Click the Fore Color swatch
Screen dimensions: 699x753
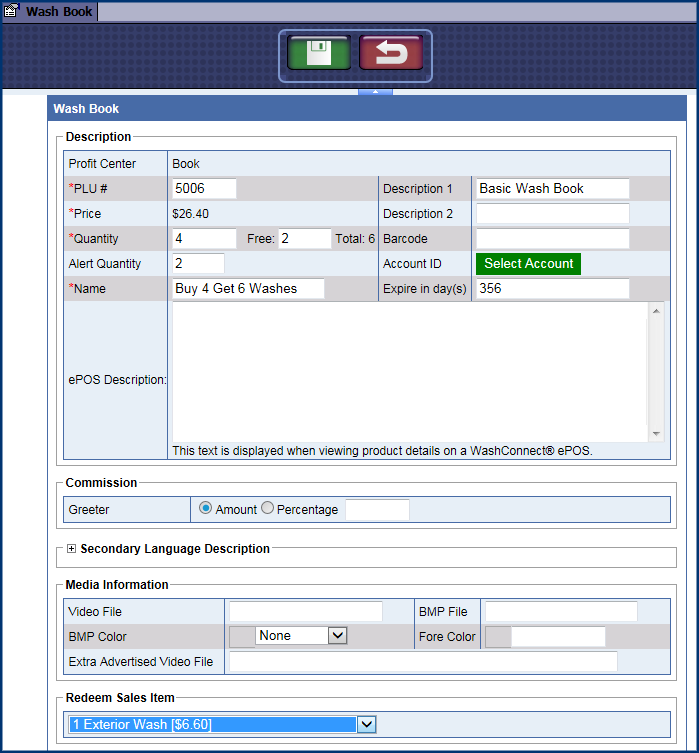(x=497, y=637)
